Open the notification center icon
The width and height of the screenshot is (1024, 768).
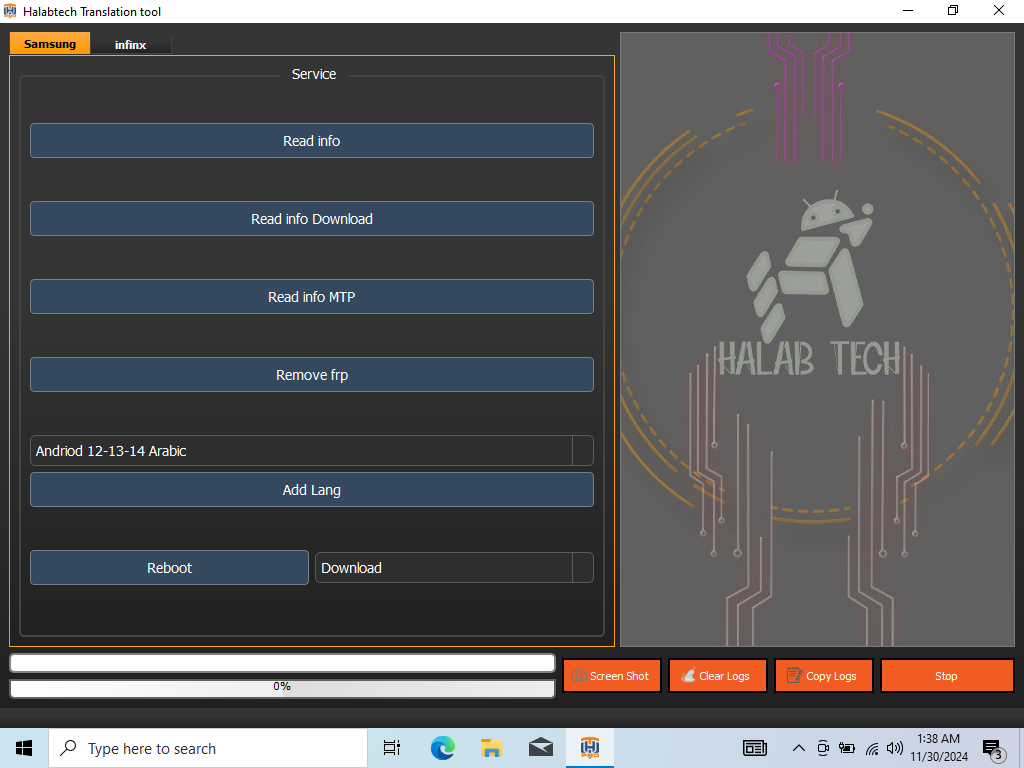click(x=993, y=749)
